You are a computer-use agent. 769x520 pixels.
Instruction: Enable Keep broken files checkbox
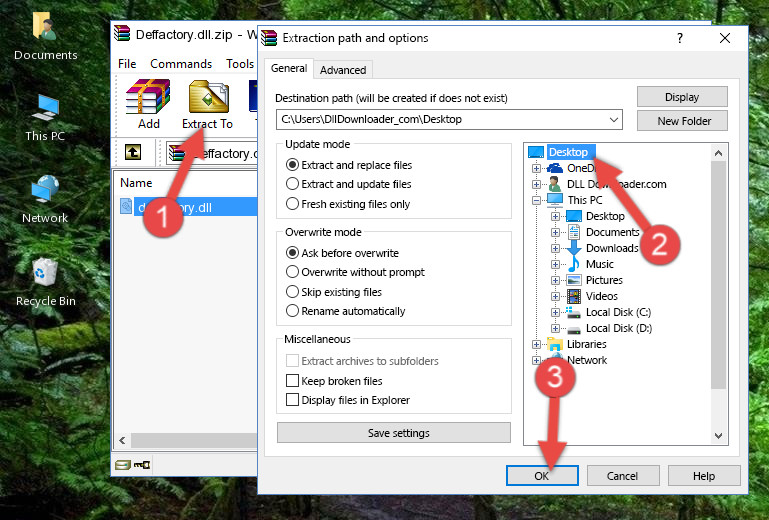292,381
